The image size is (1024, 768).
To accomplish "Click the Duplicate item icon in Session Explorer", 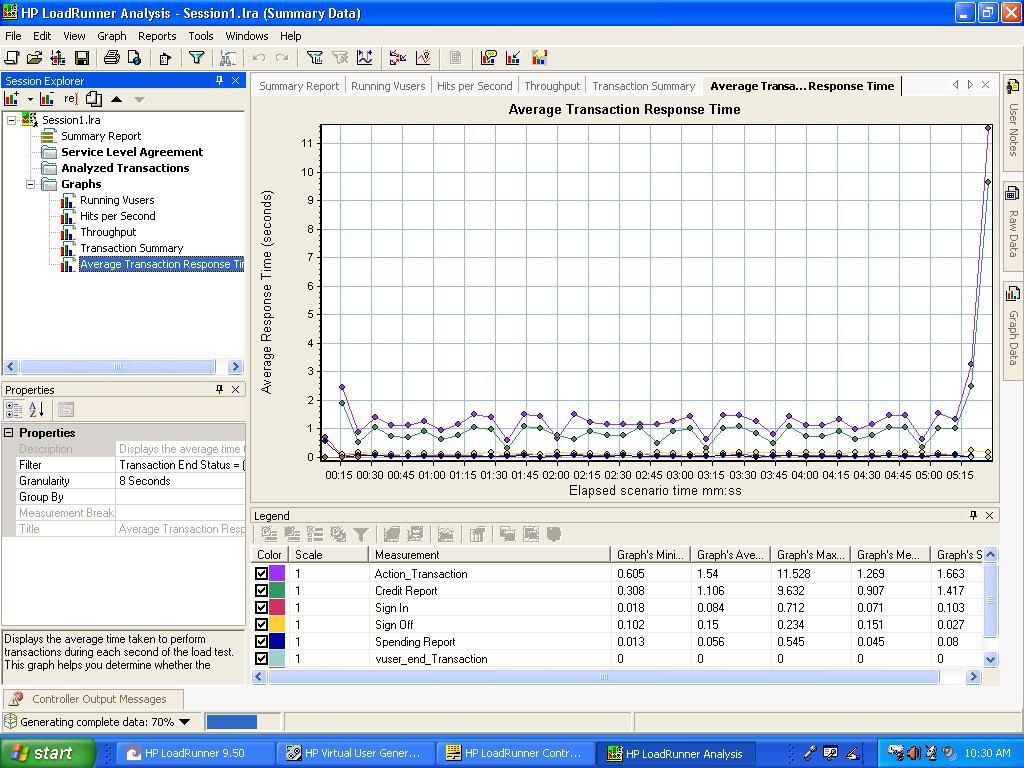I will tap(94, 99).
